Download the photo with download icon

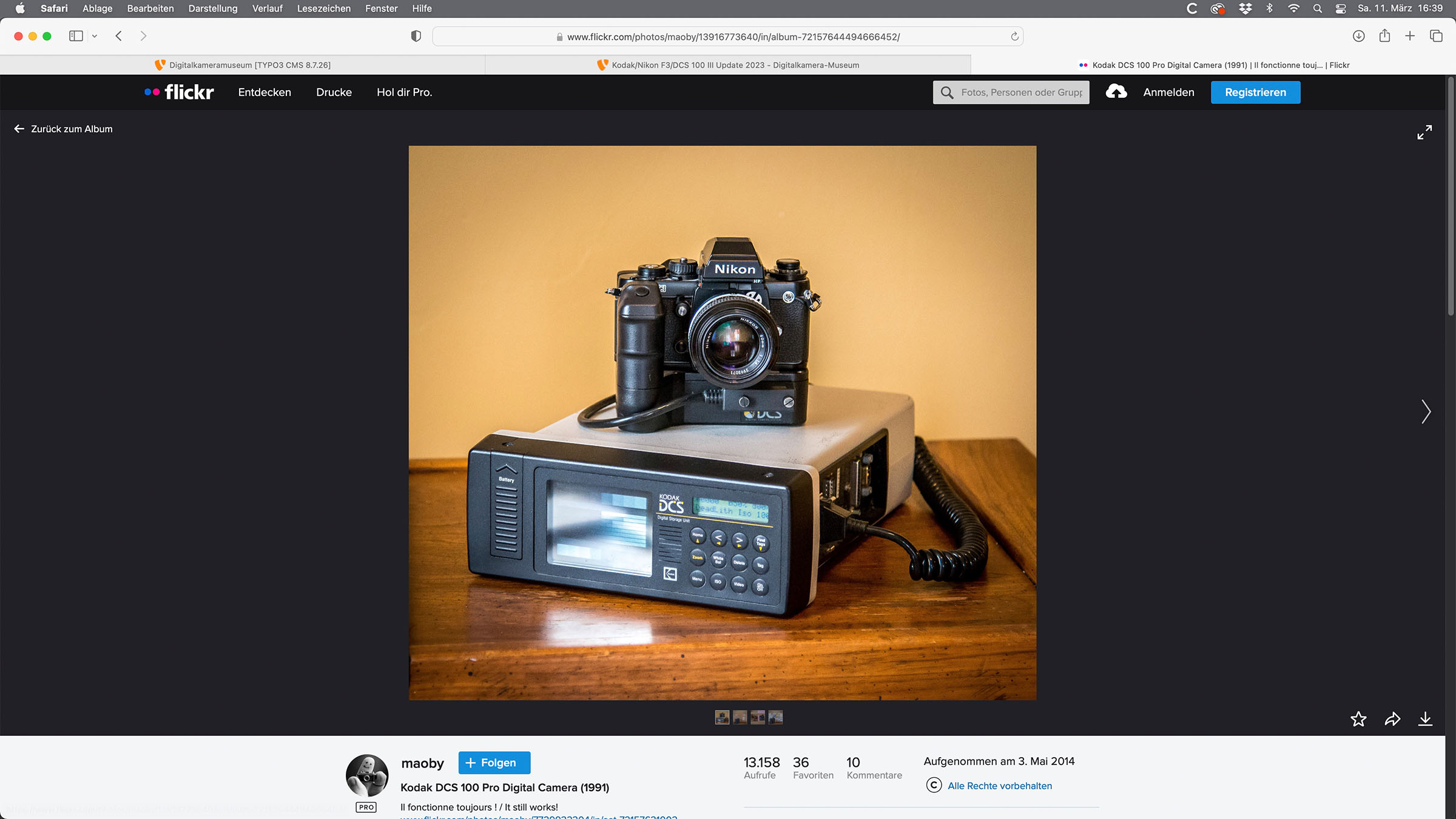[1425, 719]
